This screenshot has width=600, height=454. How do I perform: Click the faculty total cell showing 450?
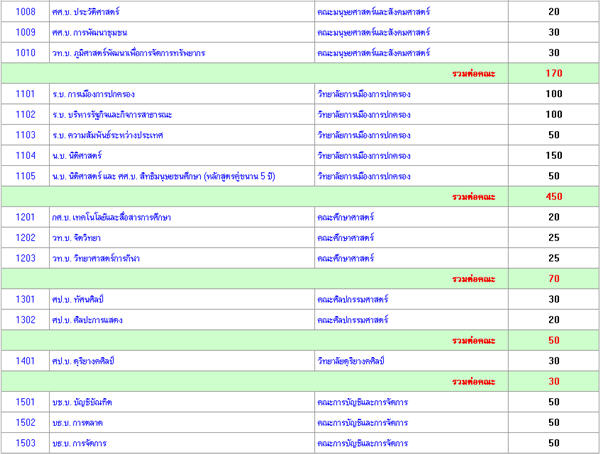click(554, 196)
